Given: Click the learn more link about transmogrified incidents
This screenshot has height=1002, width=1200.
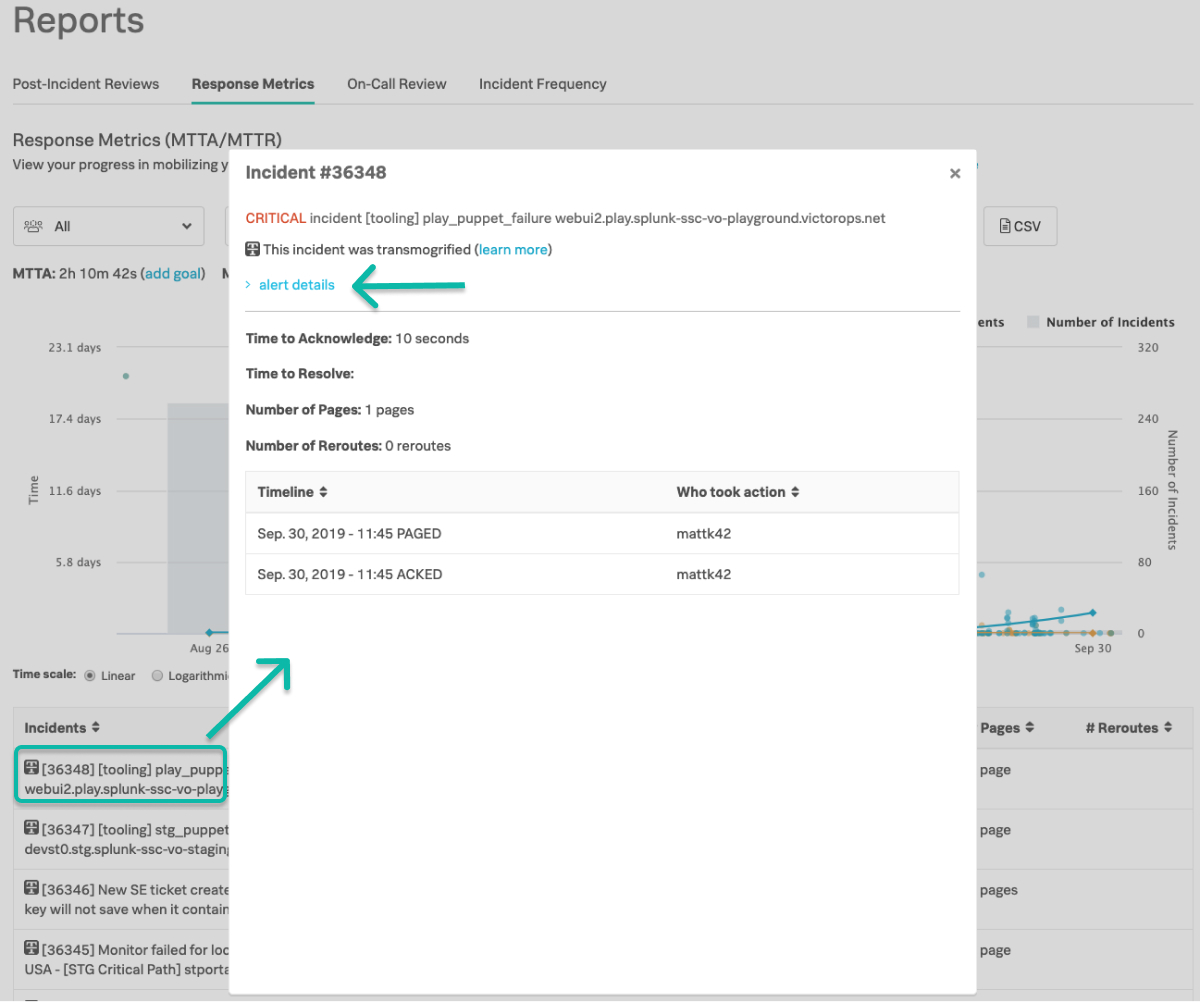Looking at the screenshot, I should [513, 249].
